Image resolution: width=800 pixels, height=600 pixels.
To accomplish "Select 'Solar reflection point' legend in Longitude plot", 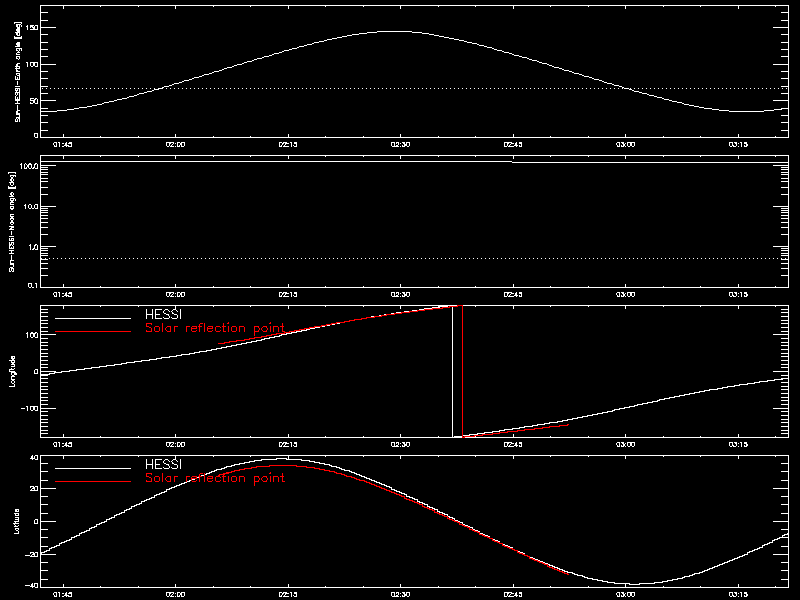I will coord(215,328).
